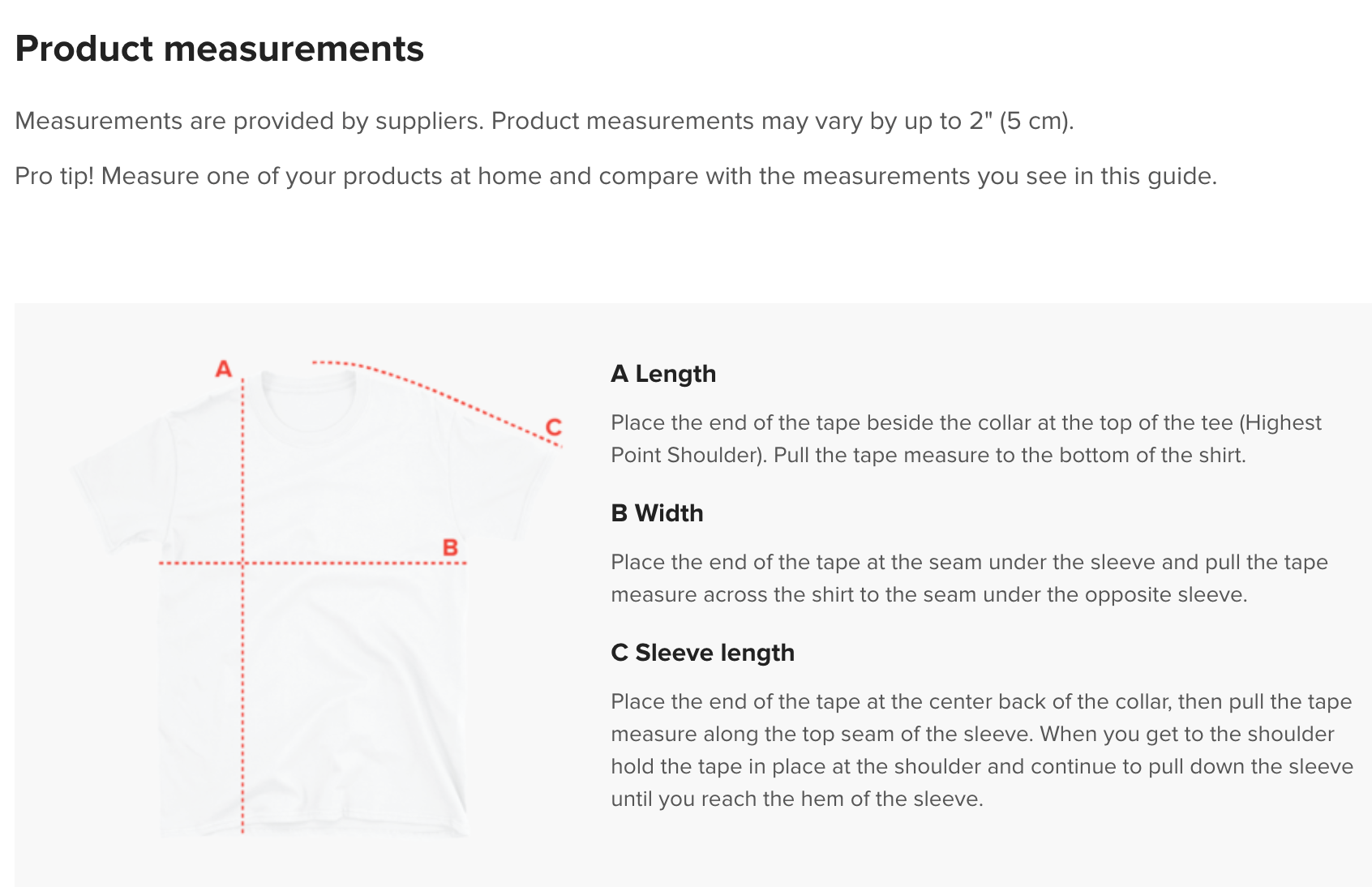Click the red C marker near the sleeve
This screenshot has height=887, width=1372.
pos(554,427)
